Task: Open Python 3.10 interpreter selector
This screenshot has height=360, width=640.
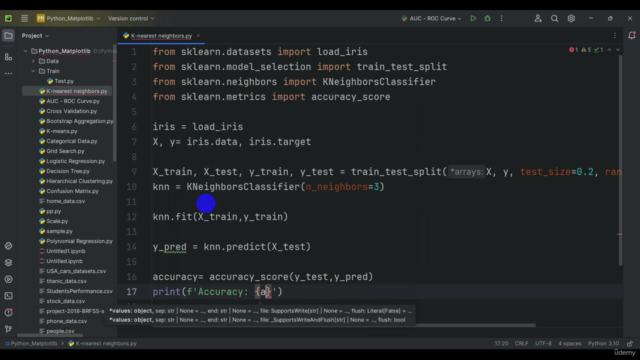Action: click(x=603, y=344)
